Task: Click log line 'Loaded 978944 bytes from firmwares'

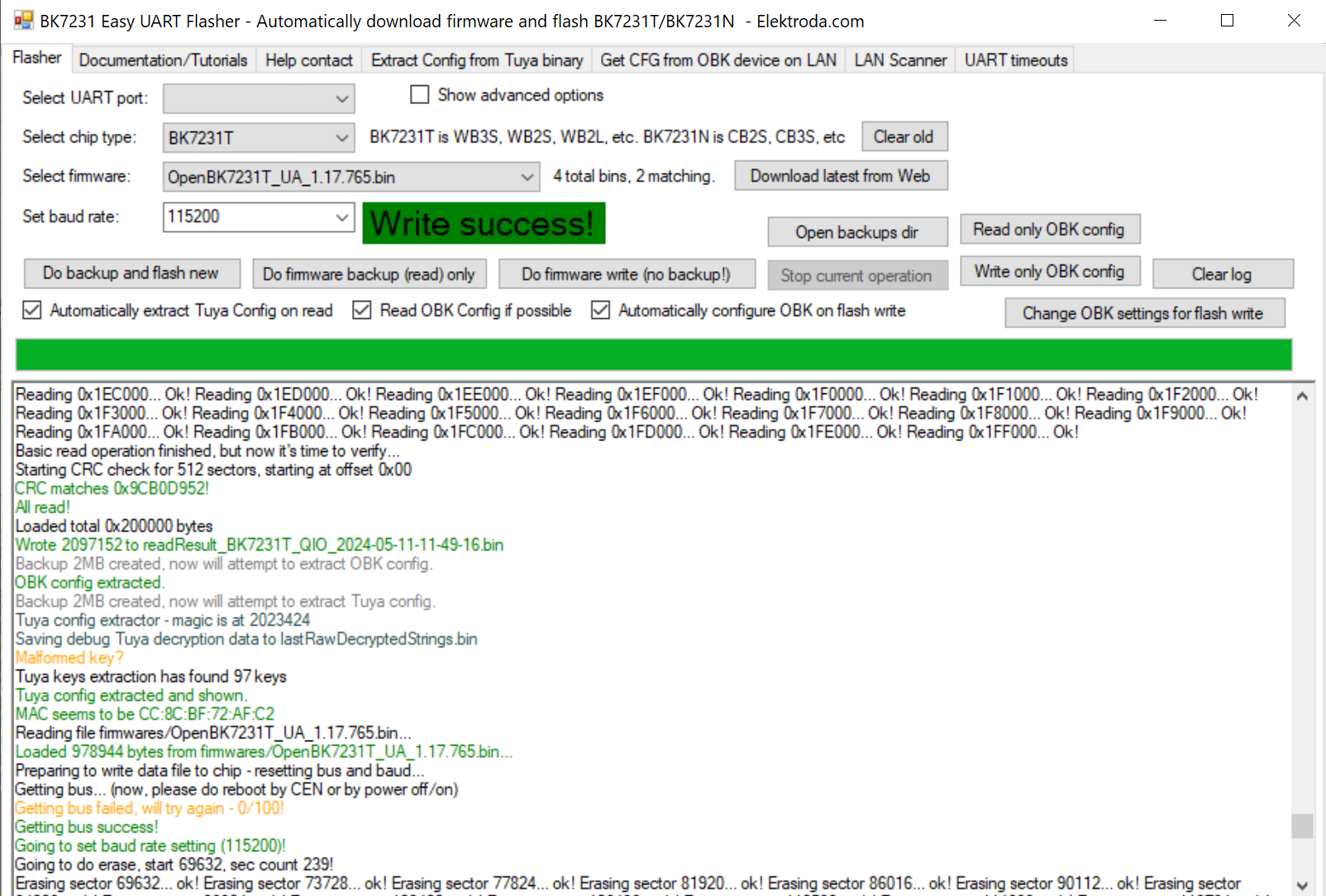Action: tap(265, 752)
